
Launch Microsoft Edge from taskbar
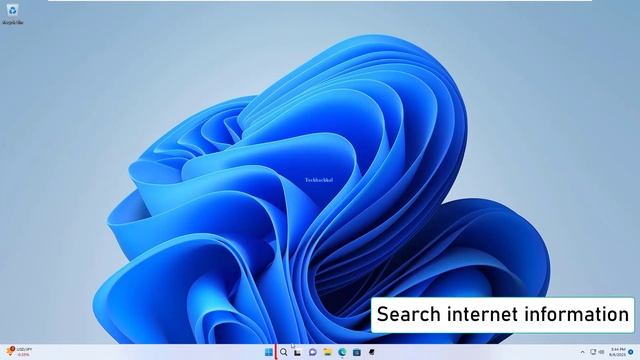coord(342,352)
